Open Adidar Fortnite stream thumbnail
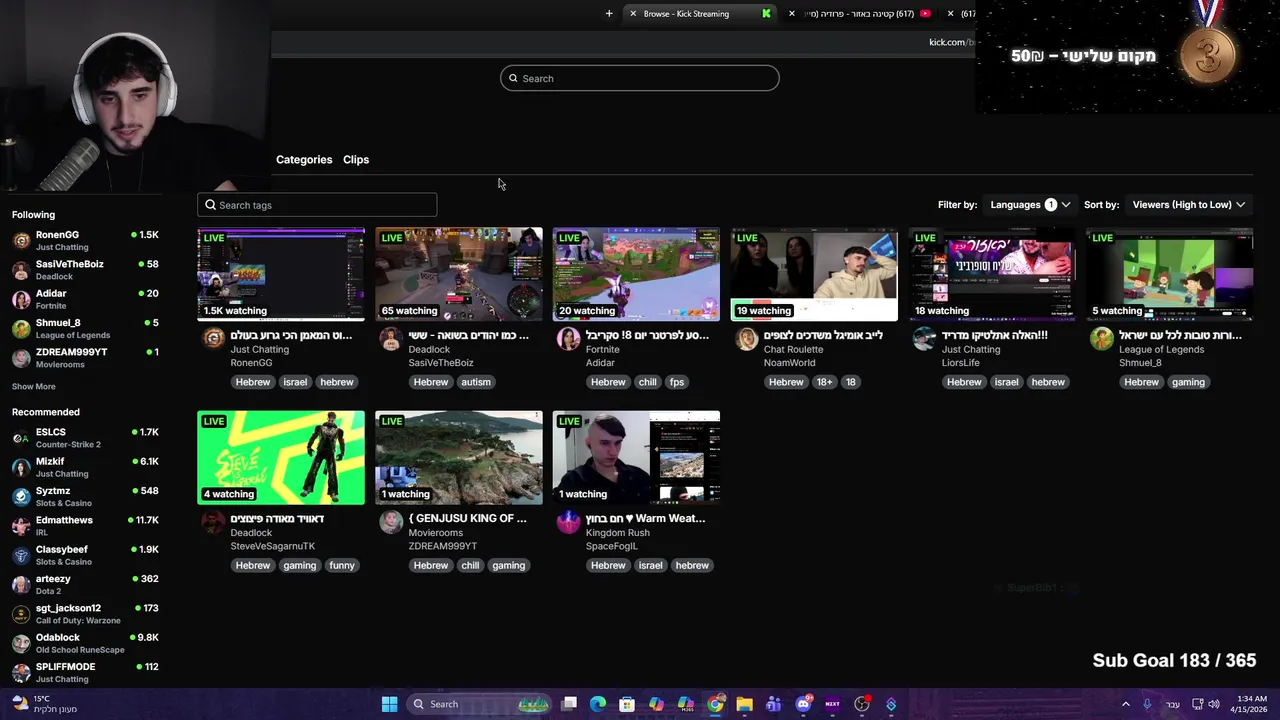 [x=636, y=274]
